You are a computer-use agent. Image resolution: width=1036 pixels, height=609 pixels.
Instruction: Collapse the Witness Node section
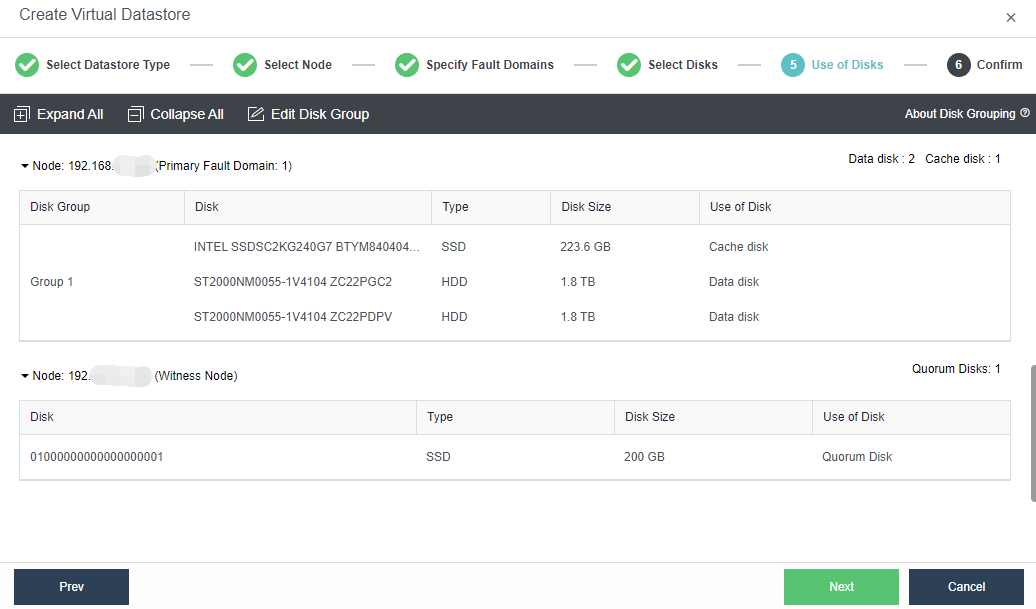tap(25, 376)
